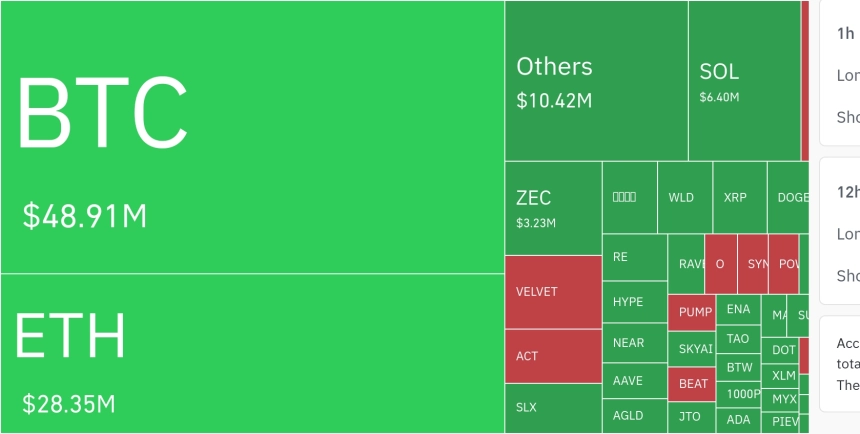Open the DOGE tile
Viewport: 860px width, 434px height.
788,197
